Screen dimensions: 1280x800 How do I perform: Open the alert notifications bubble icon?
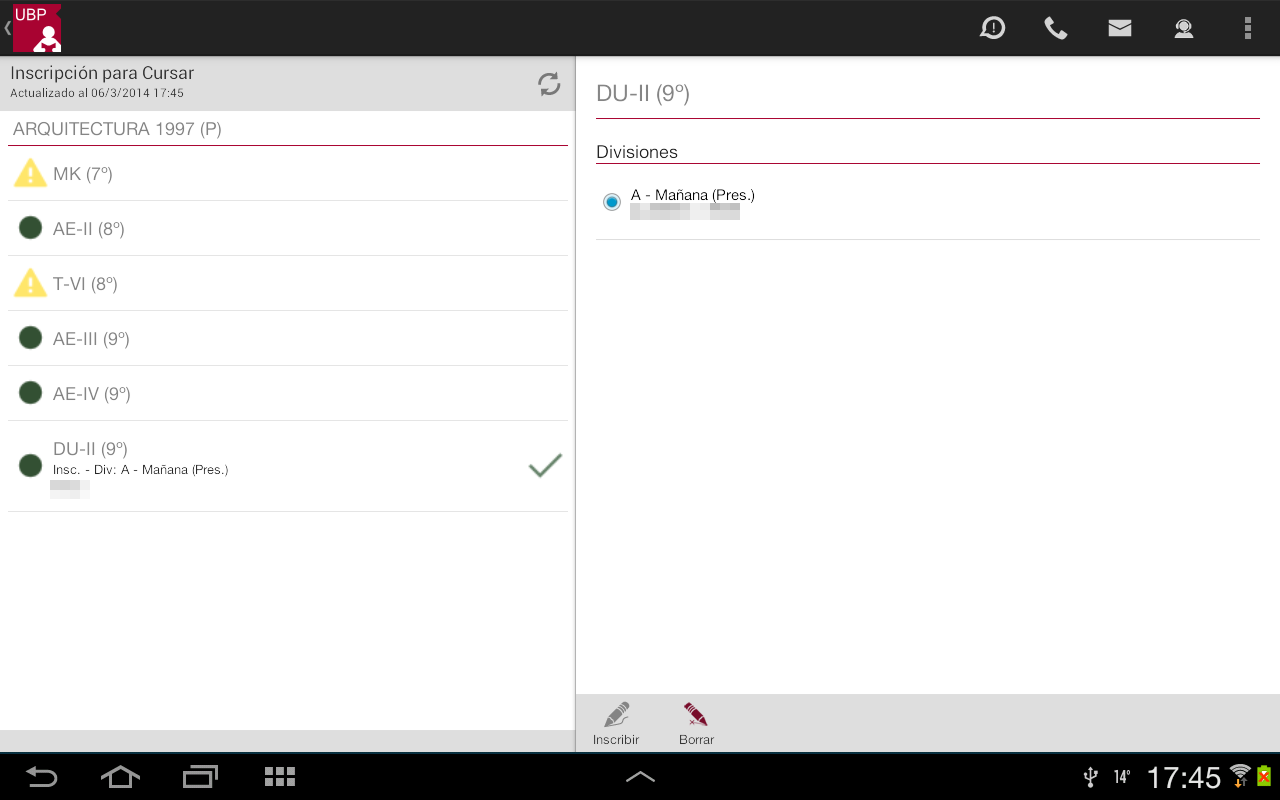pyautogui.click(x=992, y=28)
